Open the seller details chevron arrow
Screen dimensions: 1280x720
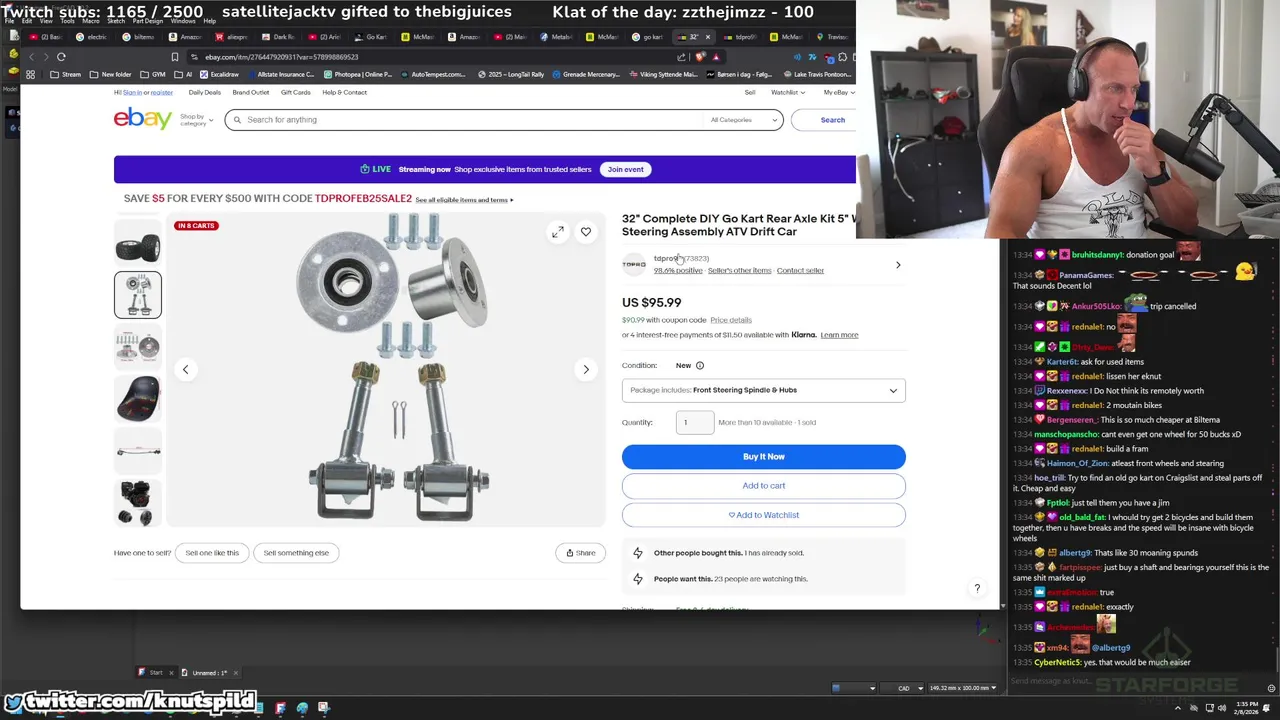pos(898,265)
